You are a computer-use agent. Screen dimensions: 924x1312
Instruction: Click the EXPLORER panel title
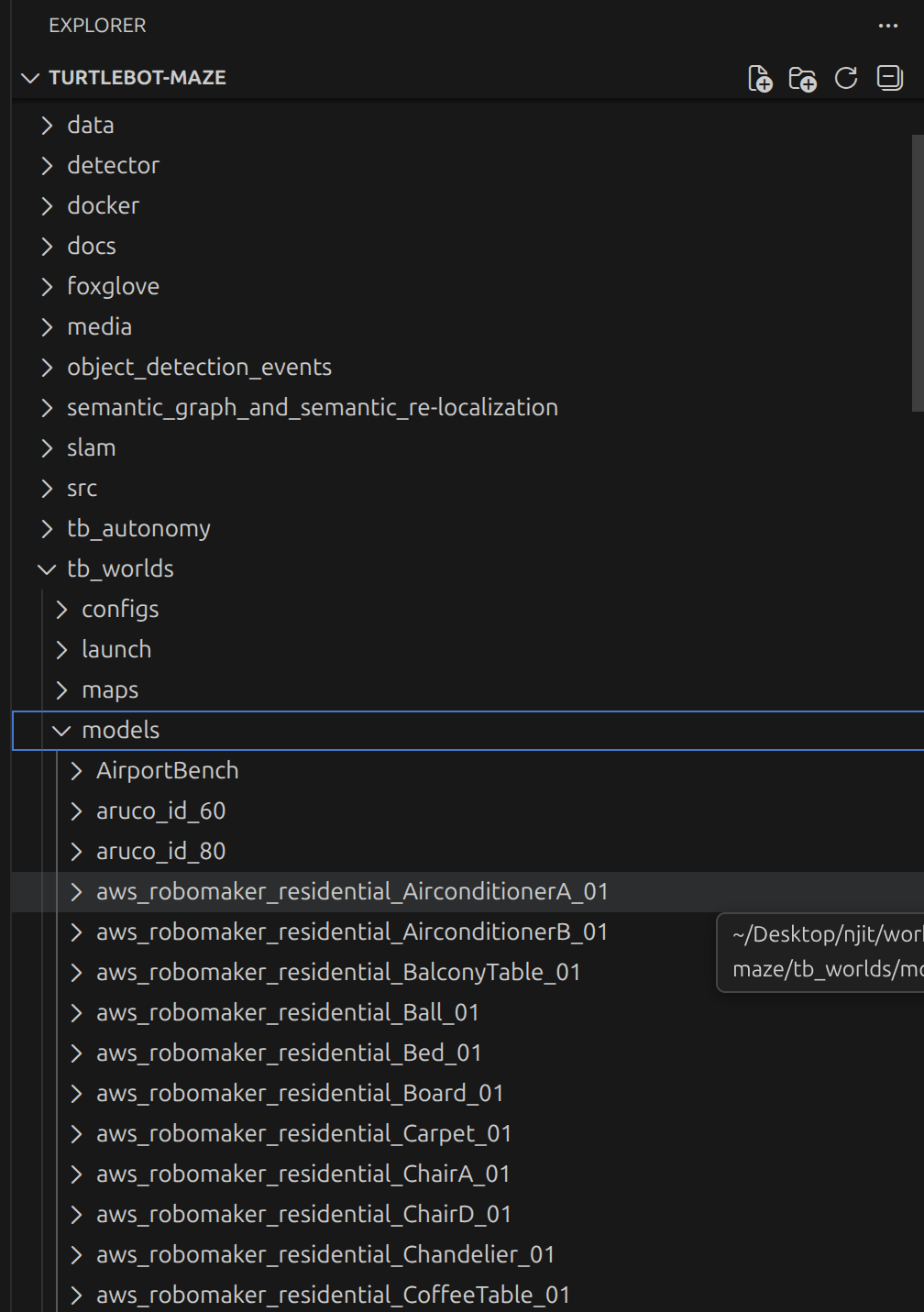pyautogui.click(x=97, y=26)
